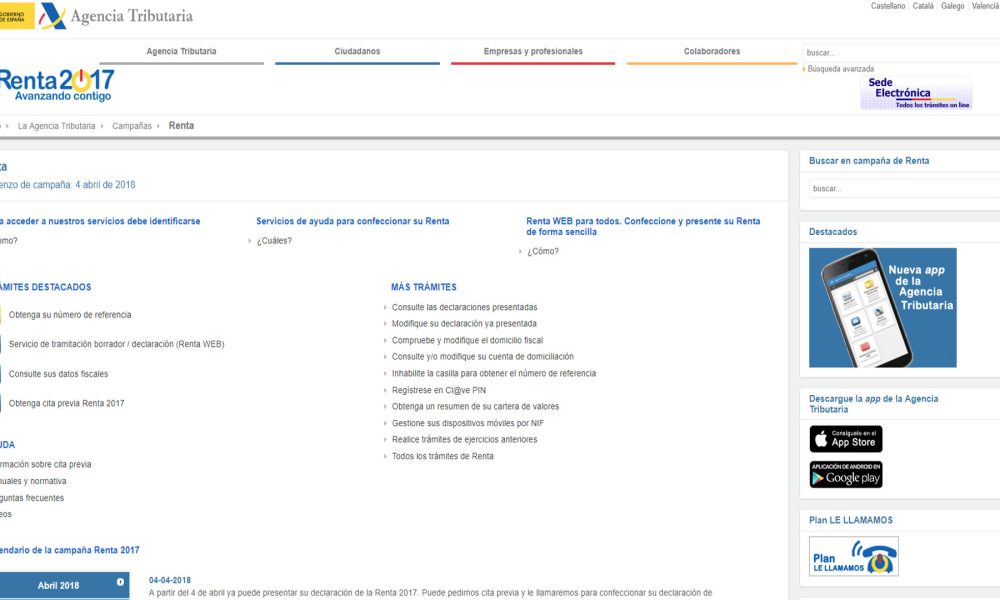Tap the App Store download badge

pyautogui.click(x=846, y=439)
